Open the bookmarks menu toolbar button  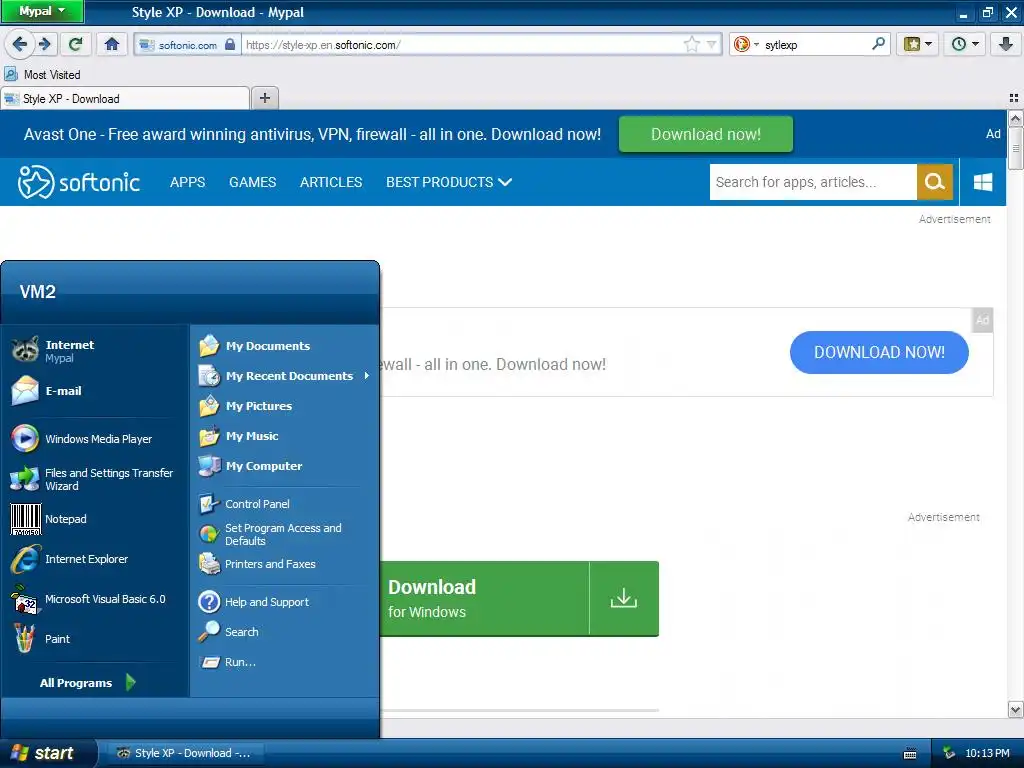918,44
